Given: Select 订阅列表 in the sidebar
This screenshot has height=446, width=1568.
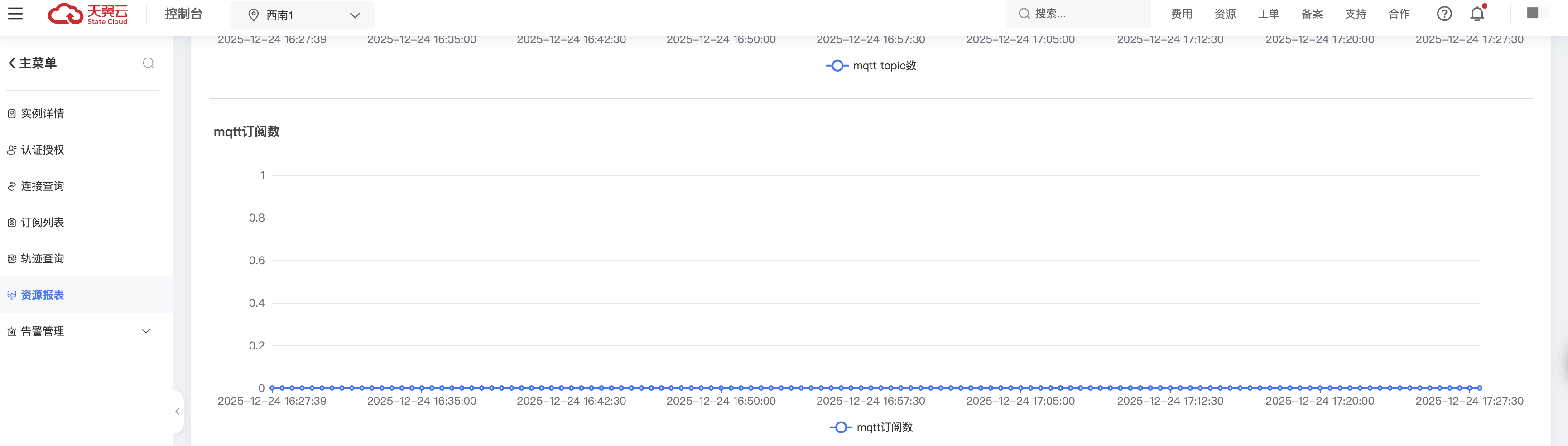Looking at the screenshot, I should pyautogui.click(x=43, y=223).
